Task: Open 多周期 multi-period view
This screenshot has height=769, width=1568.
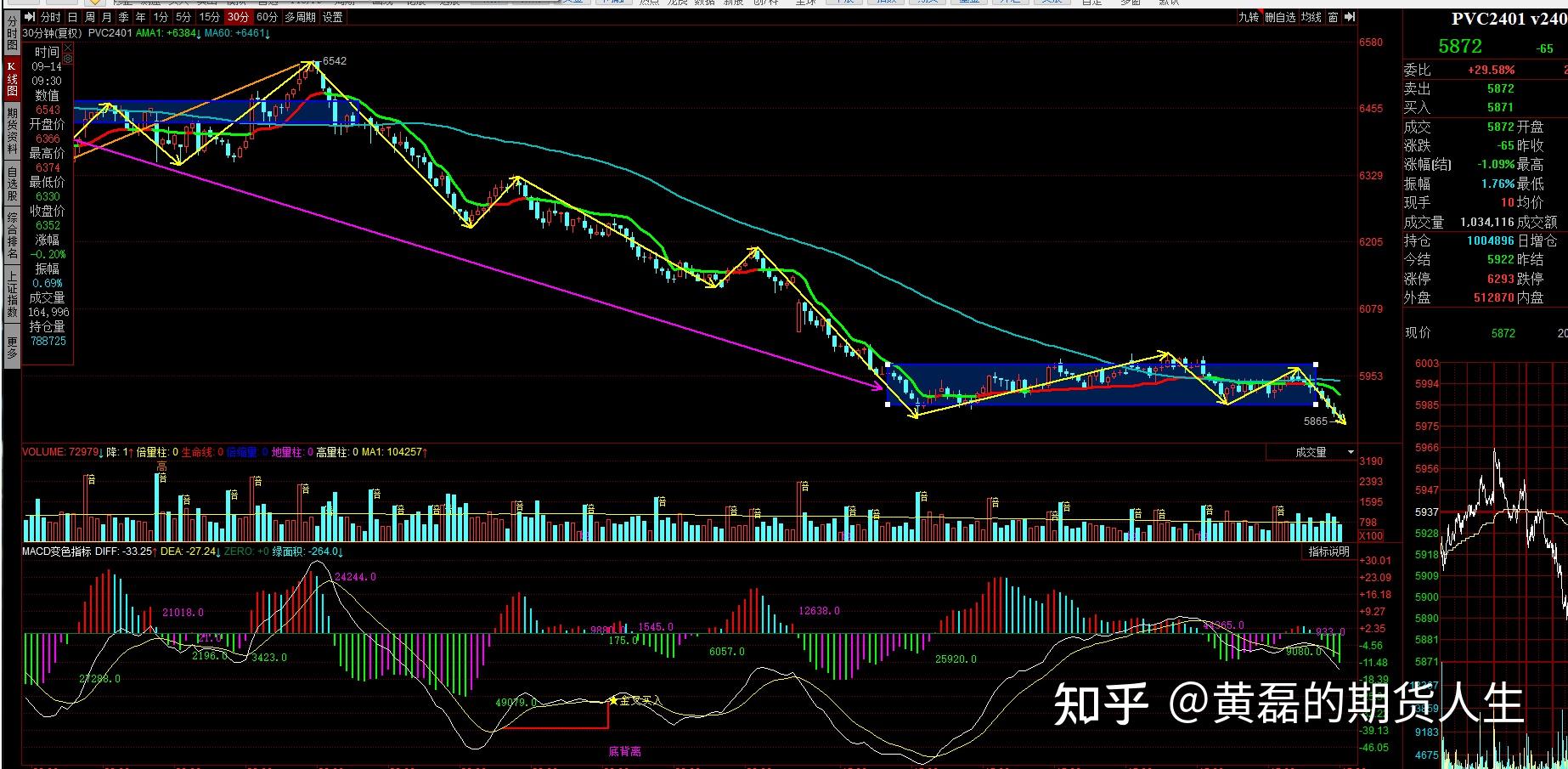Action: click(300, 17)
